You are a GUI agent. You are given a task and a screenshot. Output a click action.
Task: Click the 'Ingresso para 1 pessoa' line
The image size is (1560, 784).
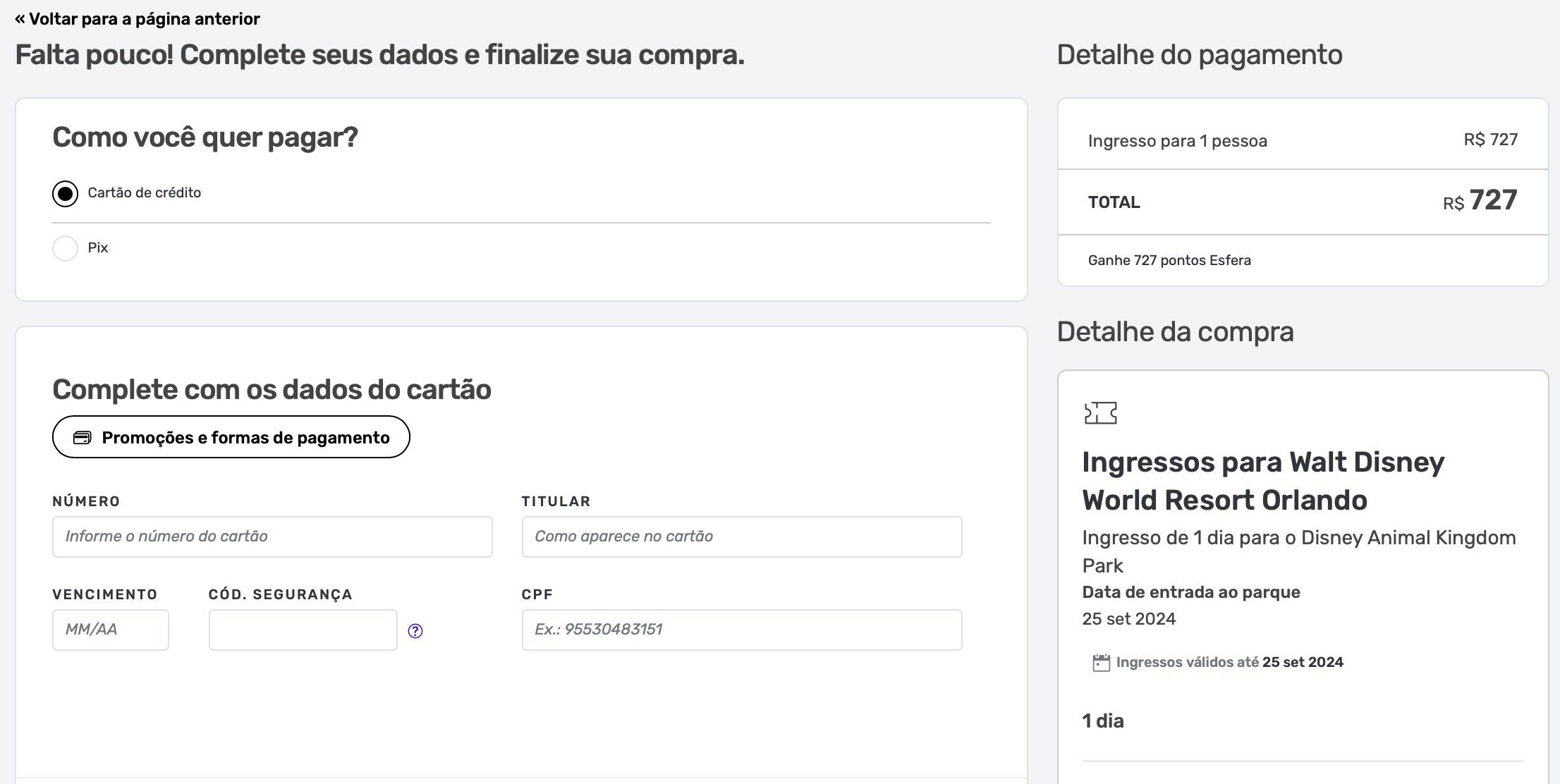(x=1303, y=140)
